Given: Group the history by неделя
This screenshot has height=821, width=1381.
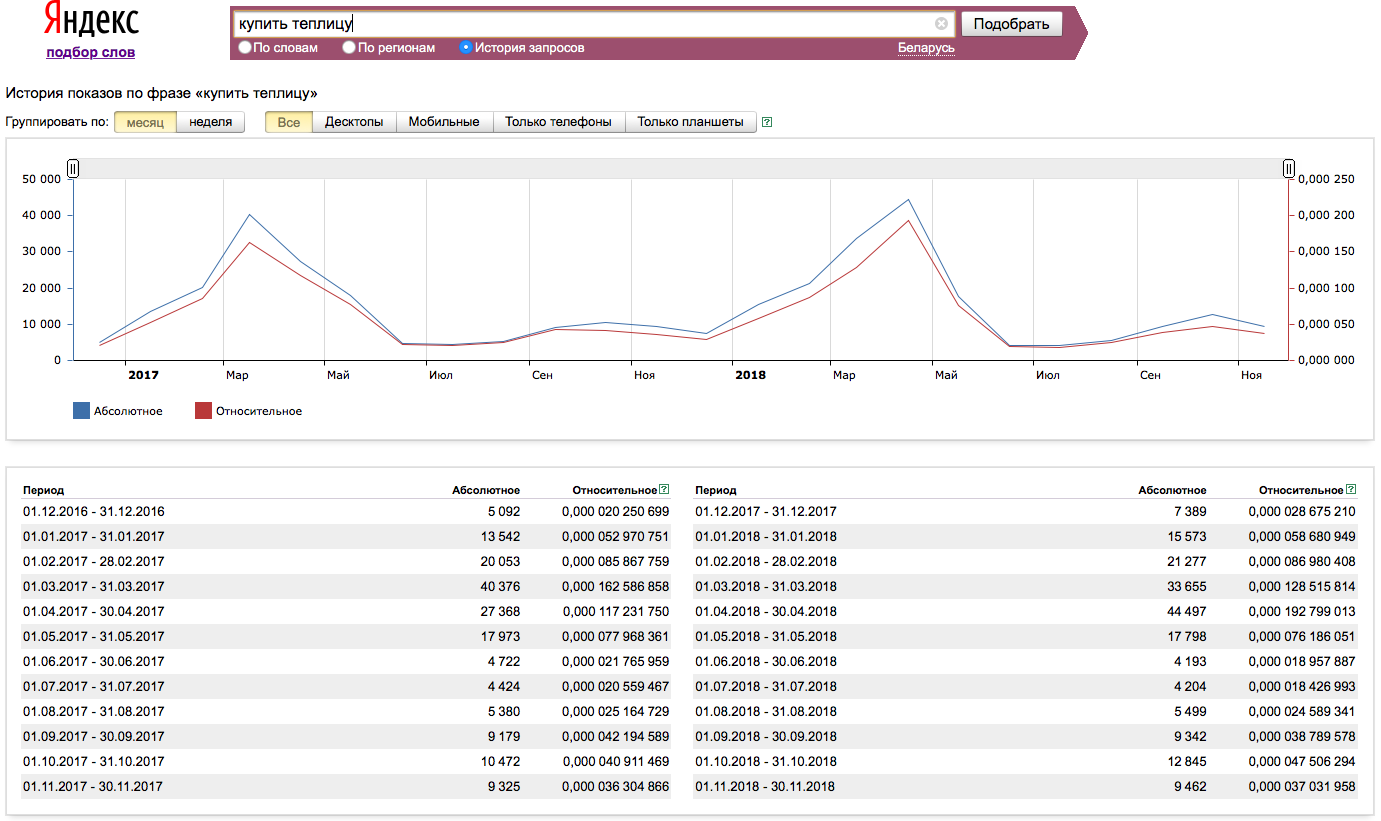Looking at the screenshot, I should click(210, 122).
